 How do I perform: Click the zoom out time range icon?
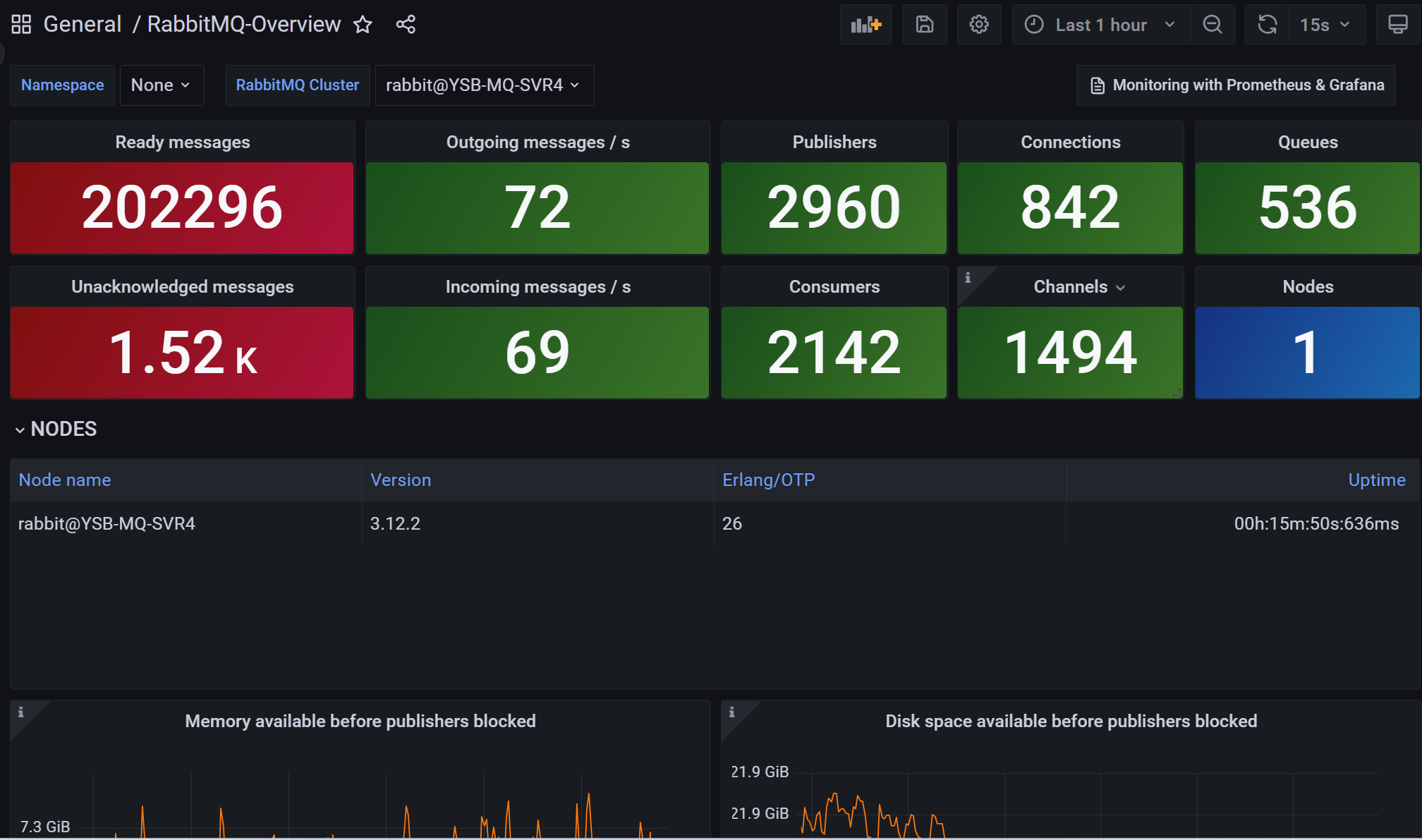(1212, 25)
